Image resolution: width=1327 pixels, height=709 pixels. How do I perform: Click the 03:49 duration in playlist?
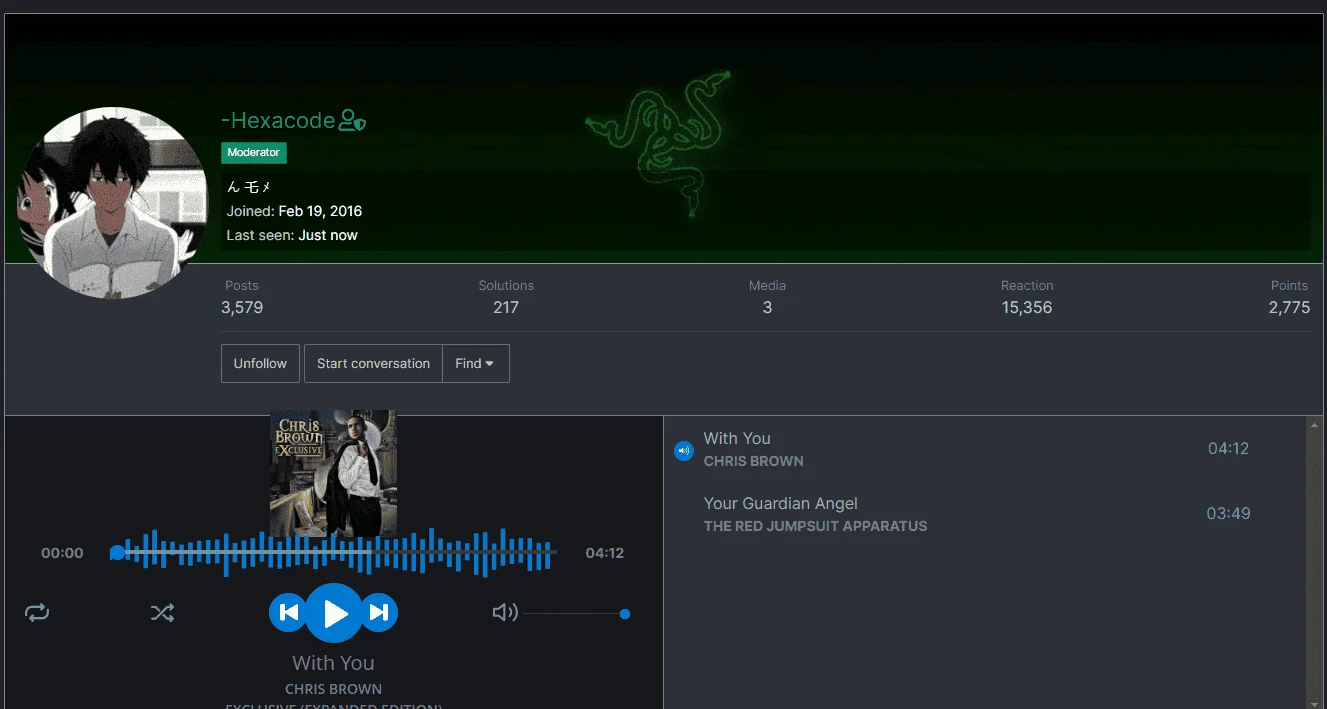coord(1228,514)
